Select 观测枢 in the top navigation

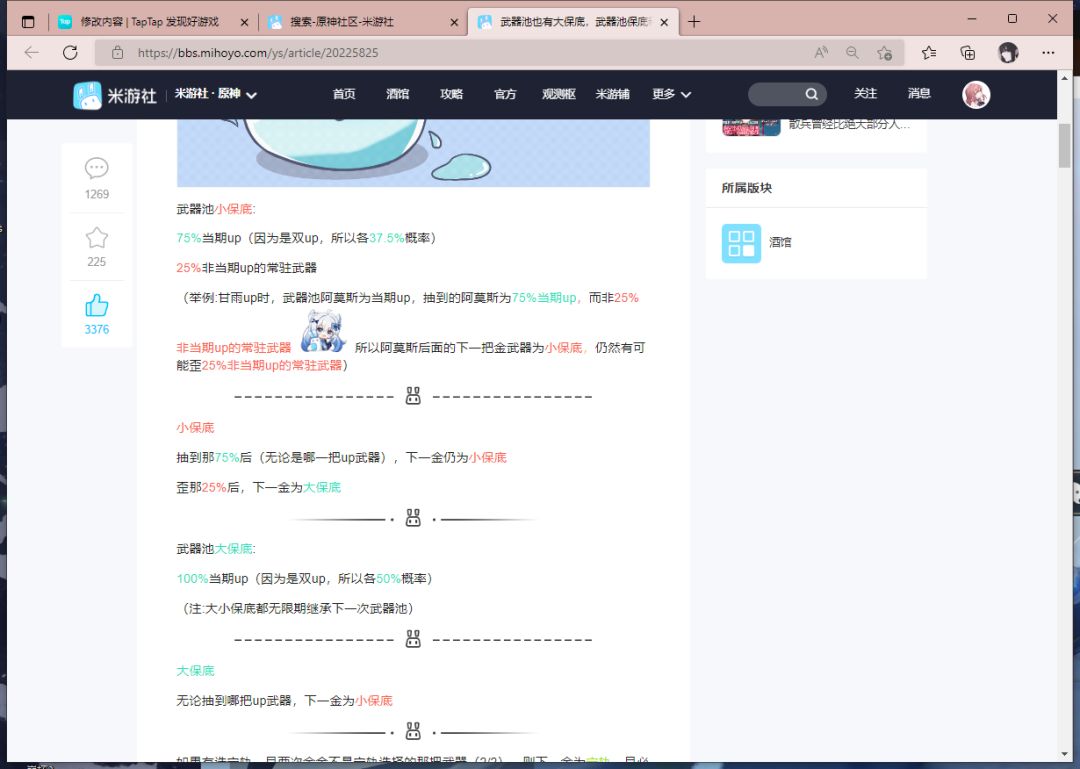coord(557,94)
